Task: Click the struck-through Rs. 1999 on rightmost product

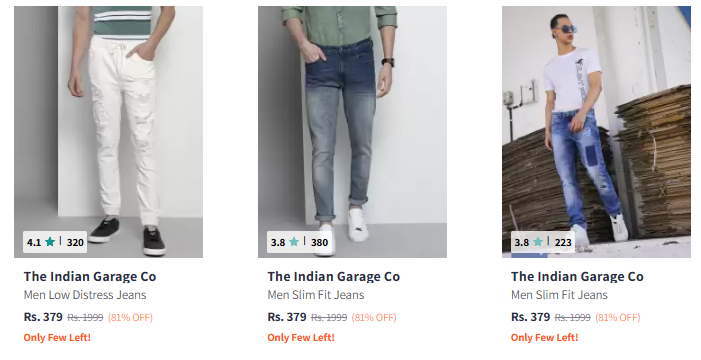Action: click(x=572, y=318)
